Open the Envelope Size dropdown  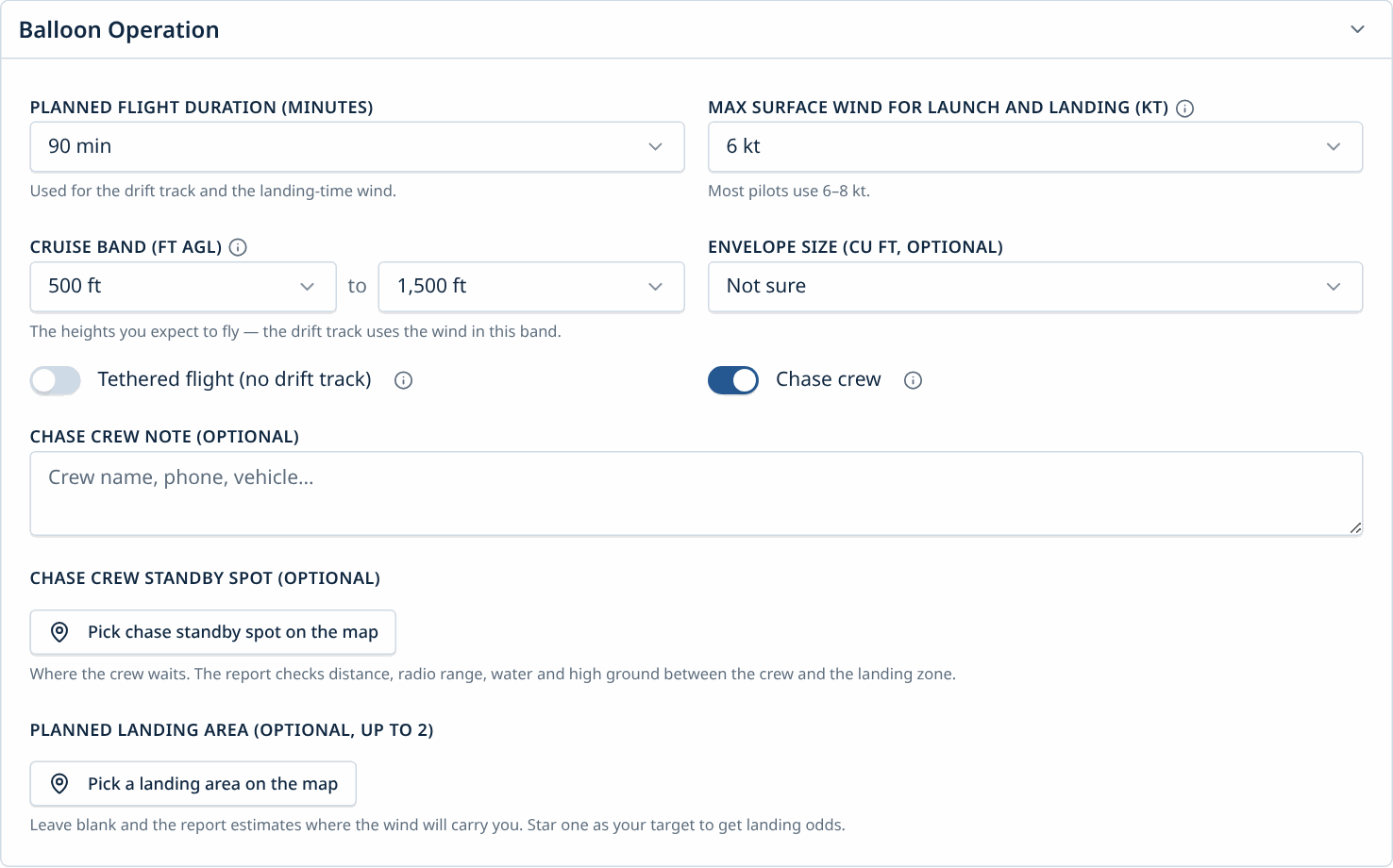point(1035,286)
